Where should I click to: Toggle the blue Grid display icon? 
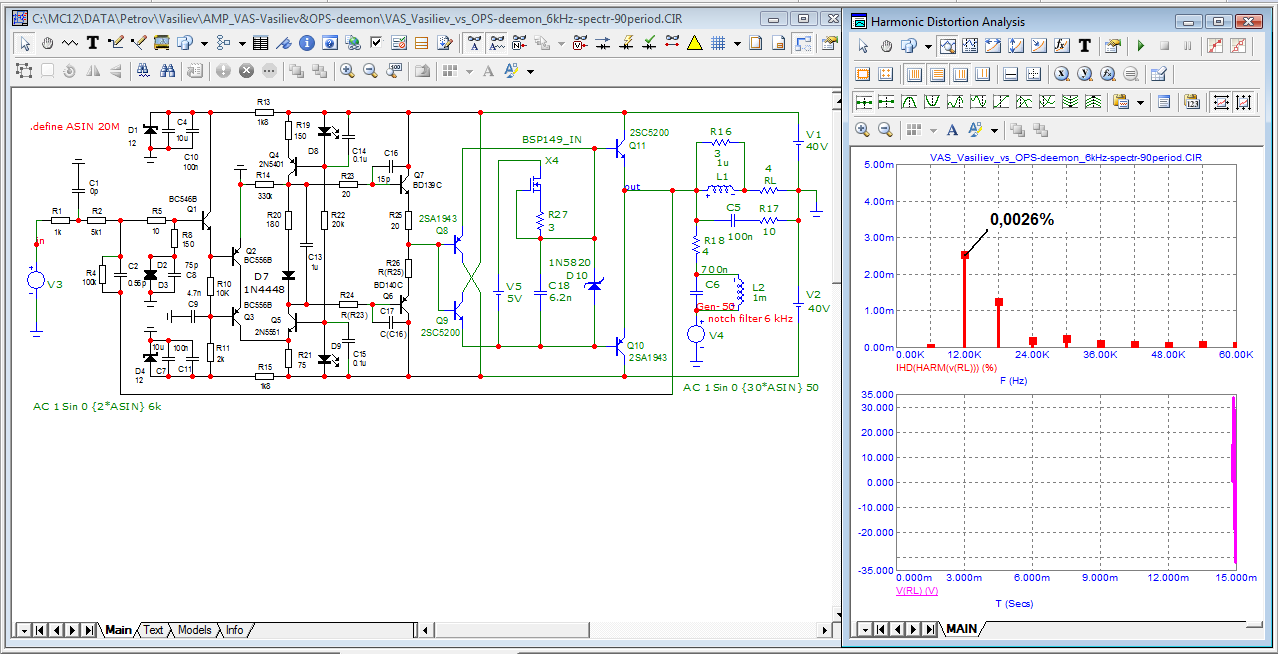(x=718, y=43)
